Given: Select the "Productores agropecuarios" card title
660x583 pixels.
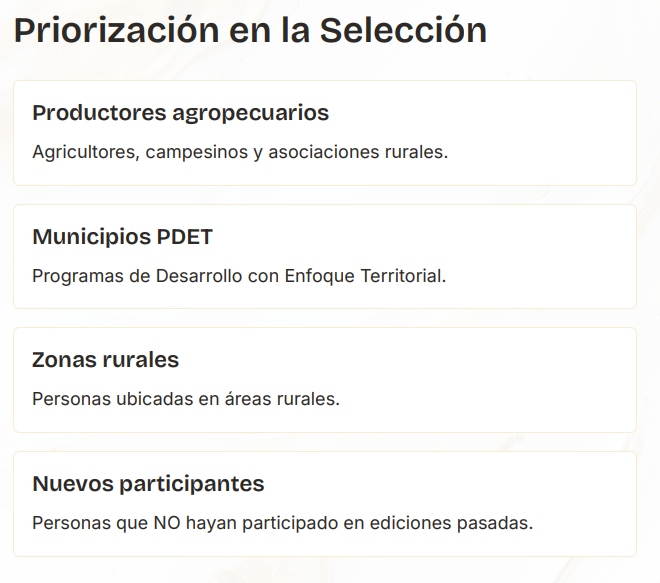Looking at the screenshot, I should coord(180,113).
